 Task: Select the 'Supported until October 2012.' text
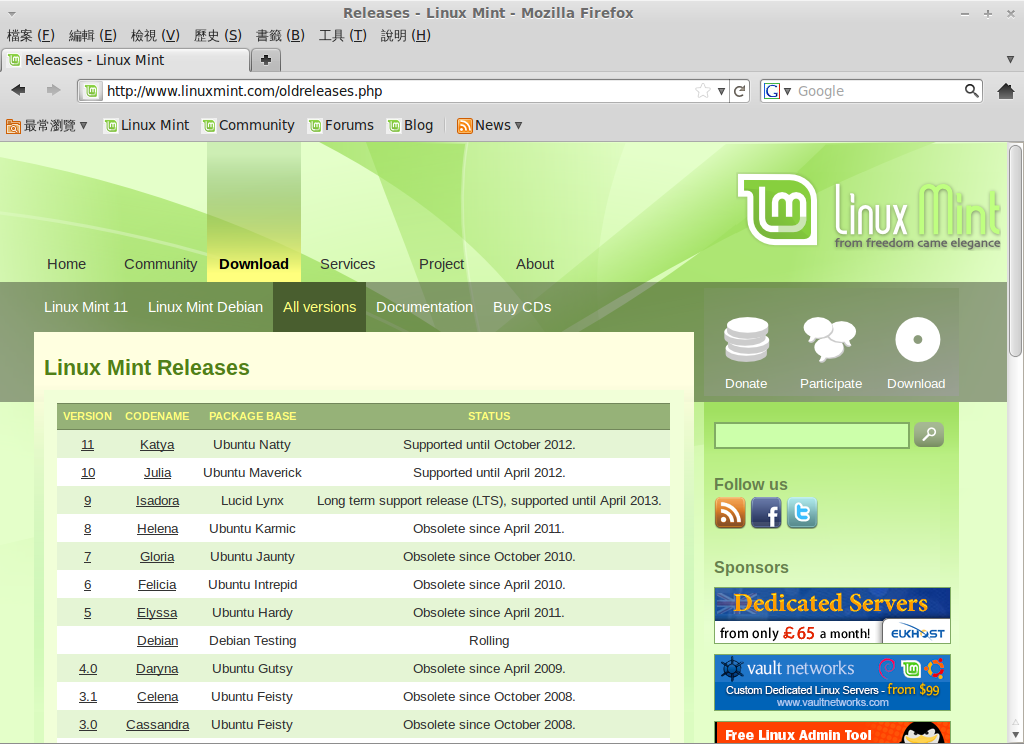pos(489,445)
